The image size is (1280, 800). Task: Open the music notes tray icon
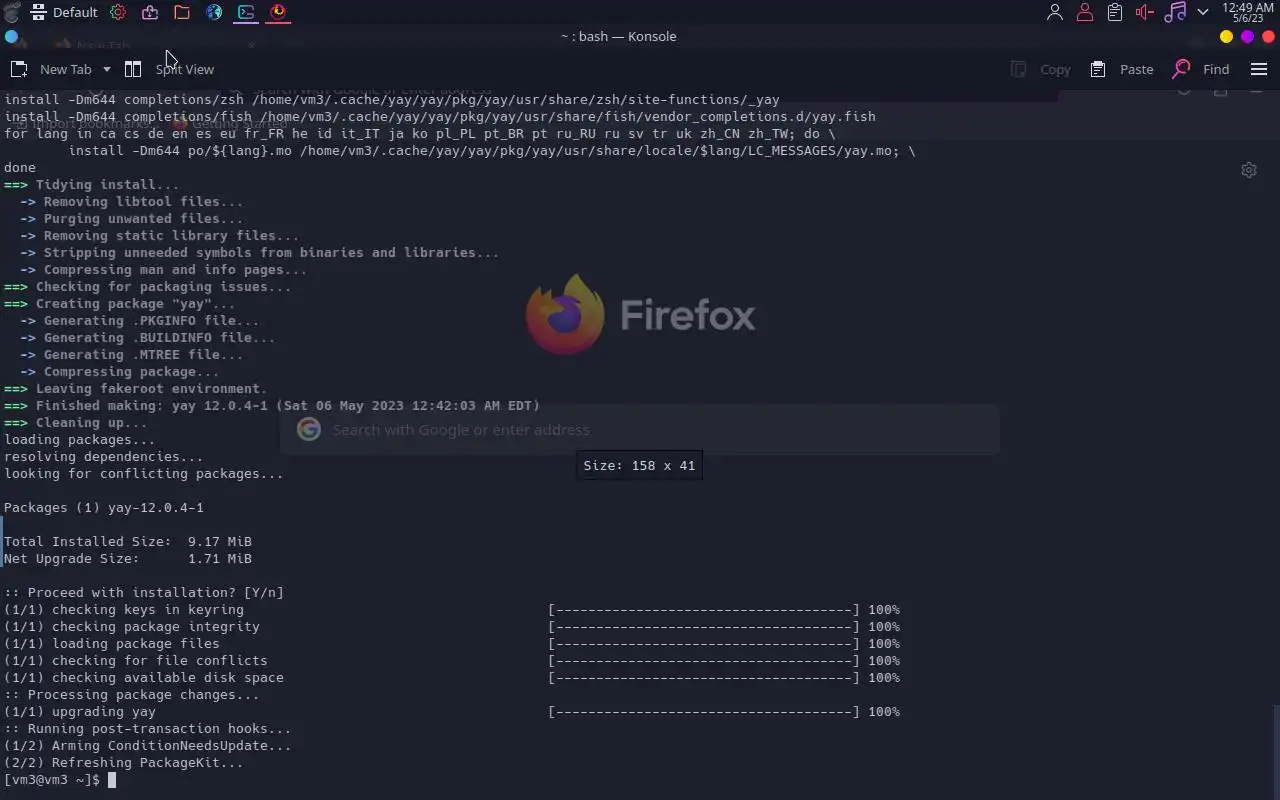[1176, 12]
